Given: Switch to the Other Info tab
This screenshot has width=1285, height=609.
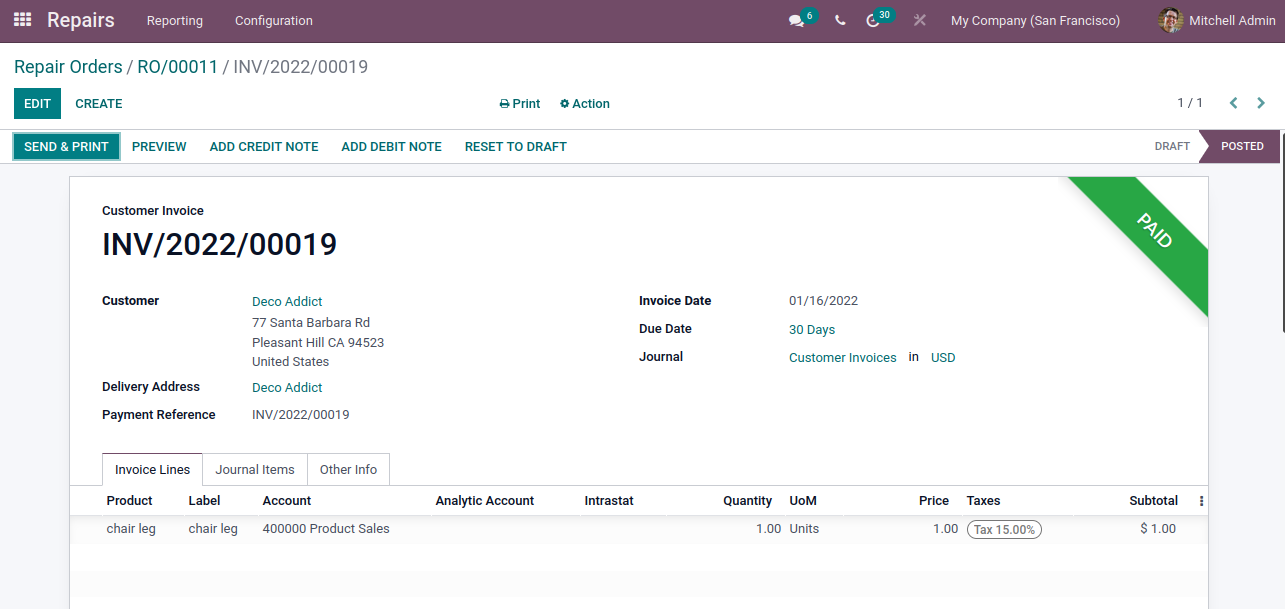Looking at the screenshot, I should (x=349, y=469).
